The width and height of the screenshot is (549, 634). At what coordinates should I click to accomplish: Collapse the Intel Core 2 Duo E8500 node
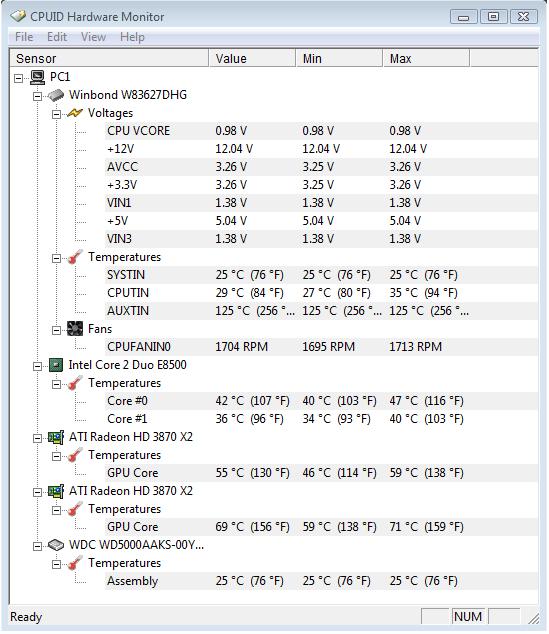click(x=38, y=366)
